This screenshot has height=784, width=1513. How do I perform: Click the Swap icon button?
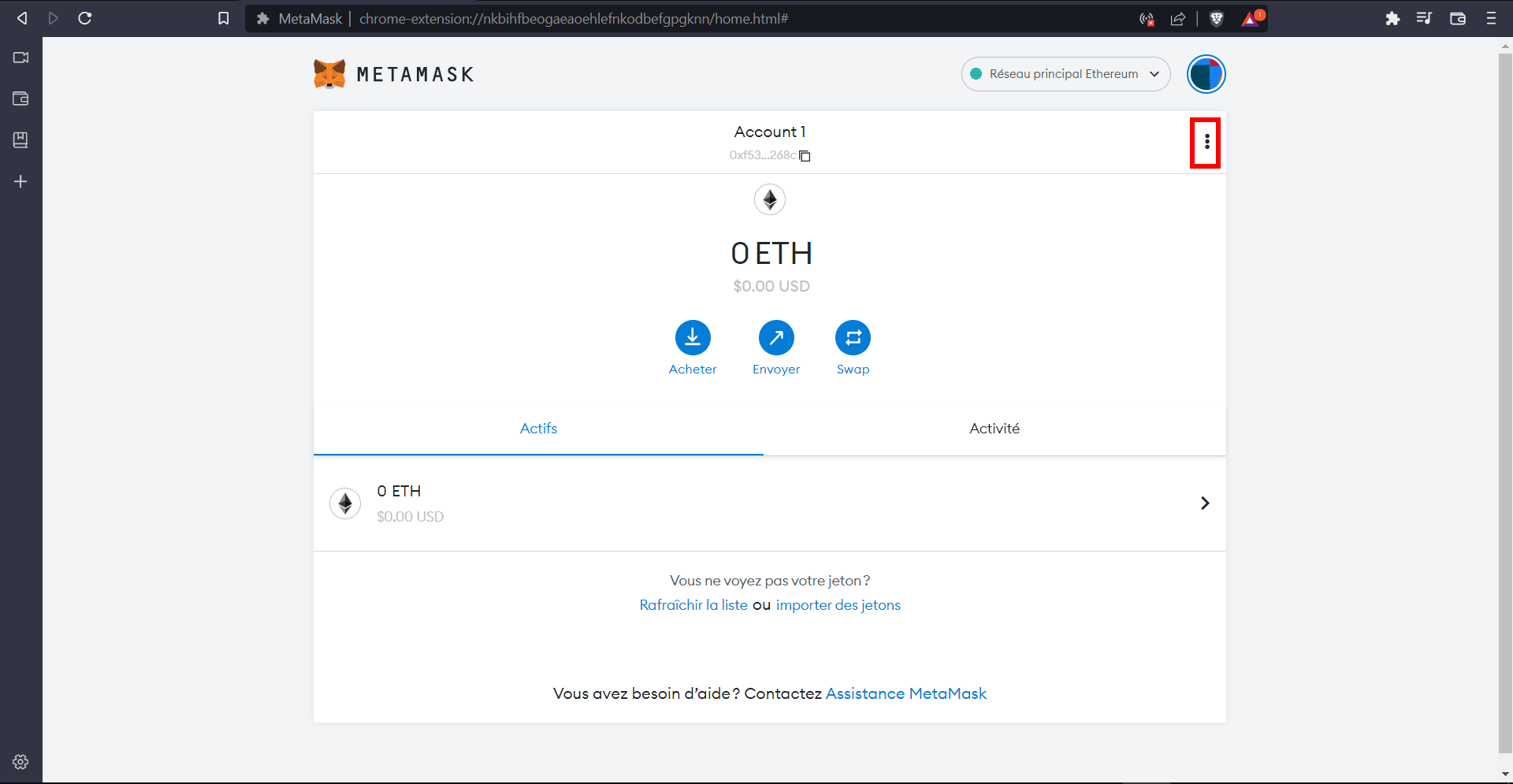tap(853, 338)
